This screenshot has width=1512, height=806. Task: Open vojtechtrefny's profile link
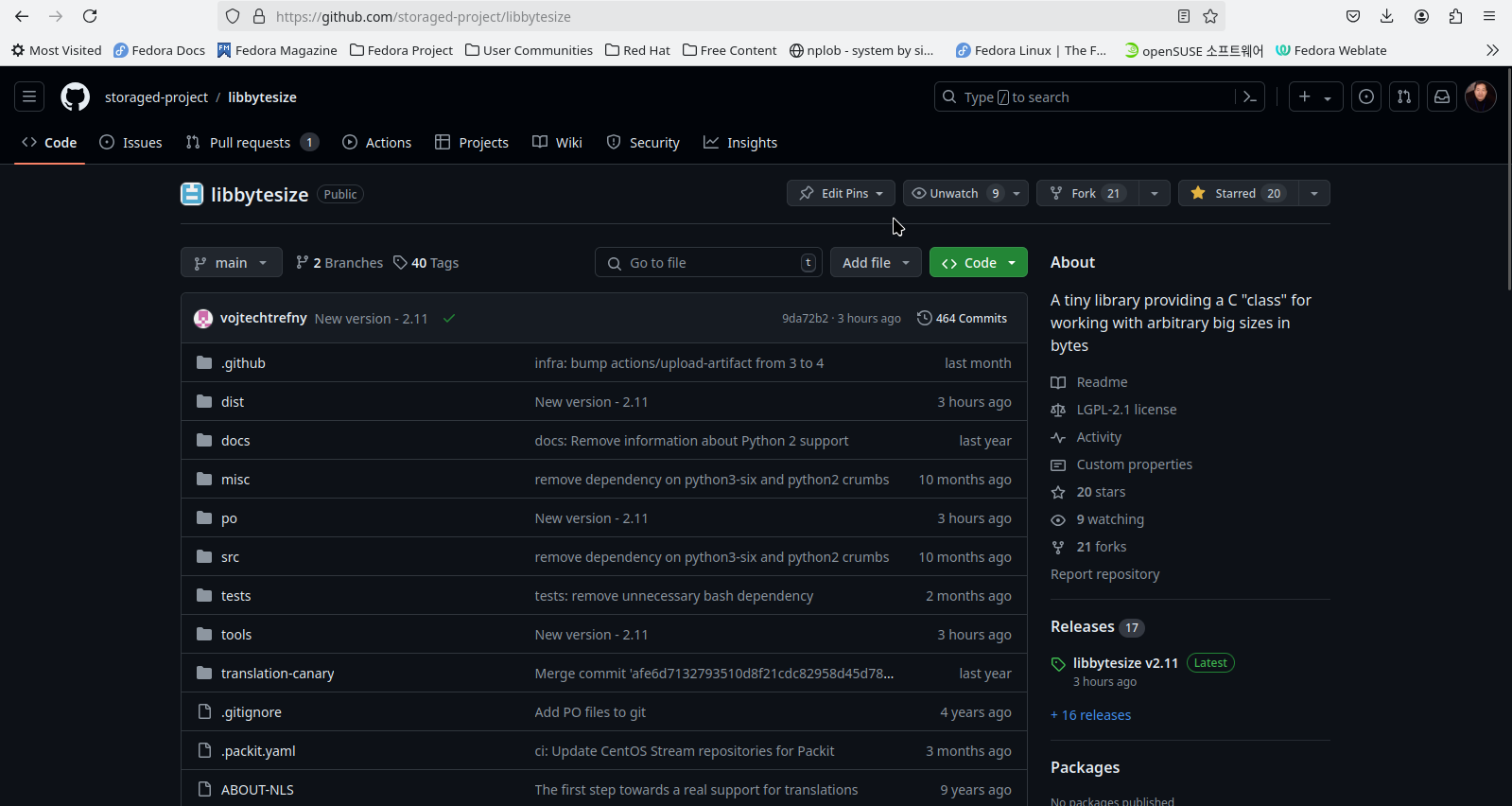coord(264,318)
